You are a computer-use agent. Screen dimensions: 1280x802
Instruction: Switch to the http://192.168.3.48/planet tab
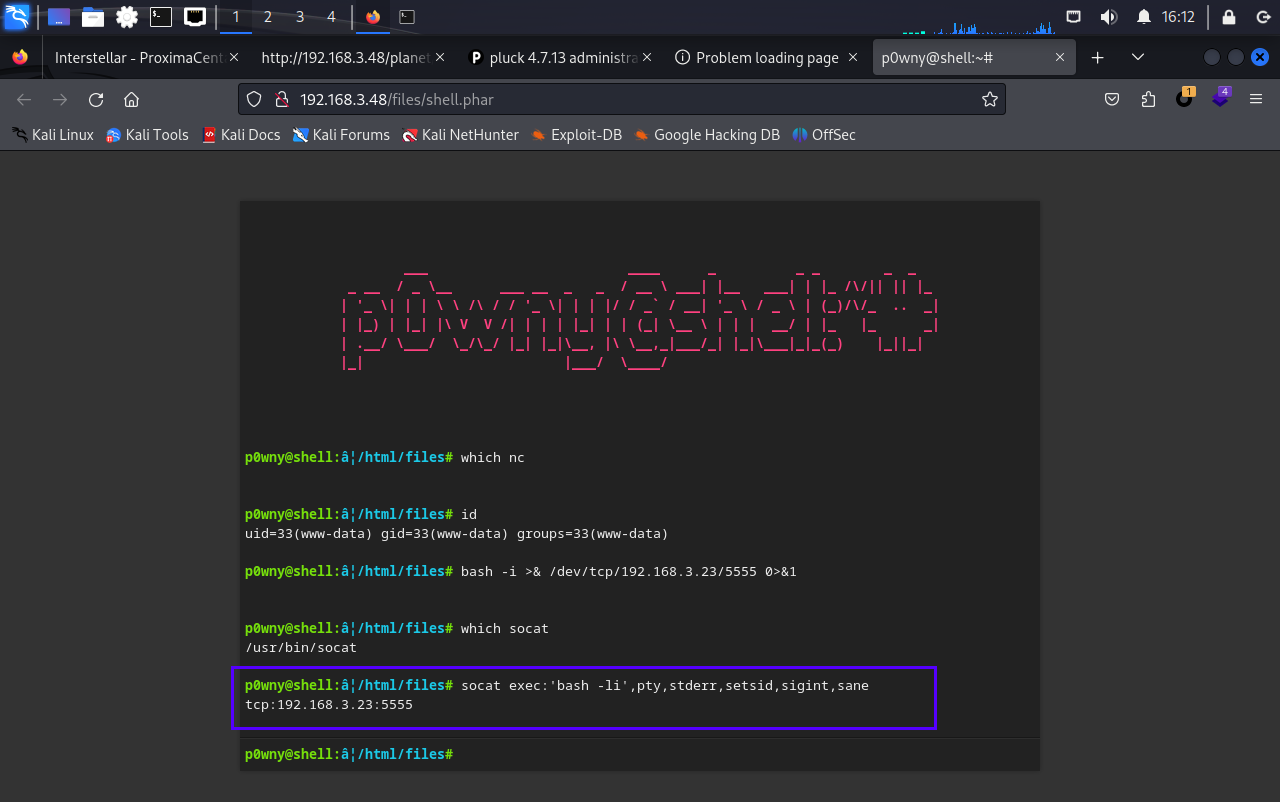click(x=345, y=58)
